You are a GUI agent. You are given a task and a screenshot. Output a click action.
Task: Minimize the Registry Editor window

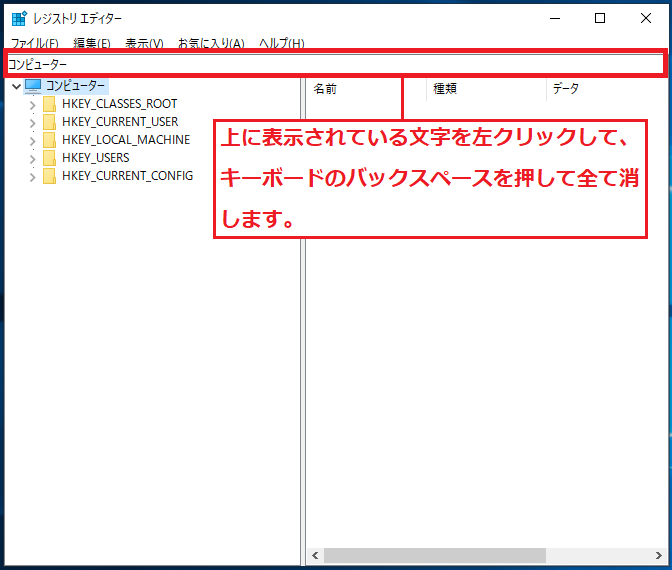point(555,18)
